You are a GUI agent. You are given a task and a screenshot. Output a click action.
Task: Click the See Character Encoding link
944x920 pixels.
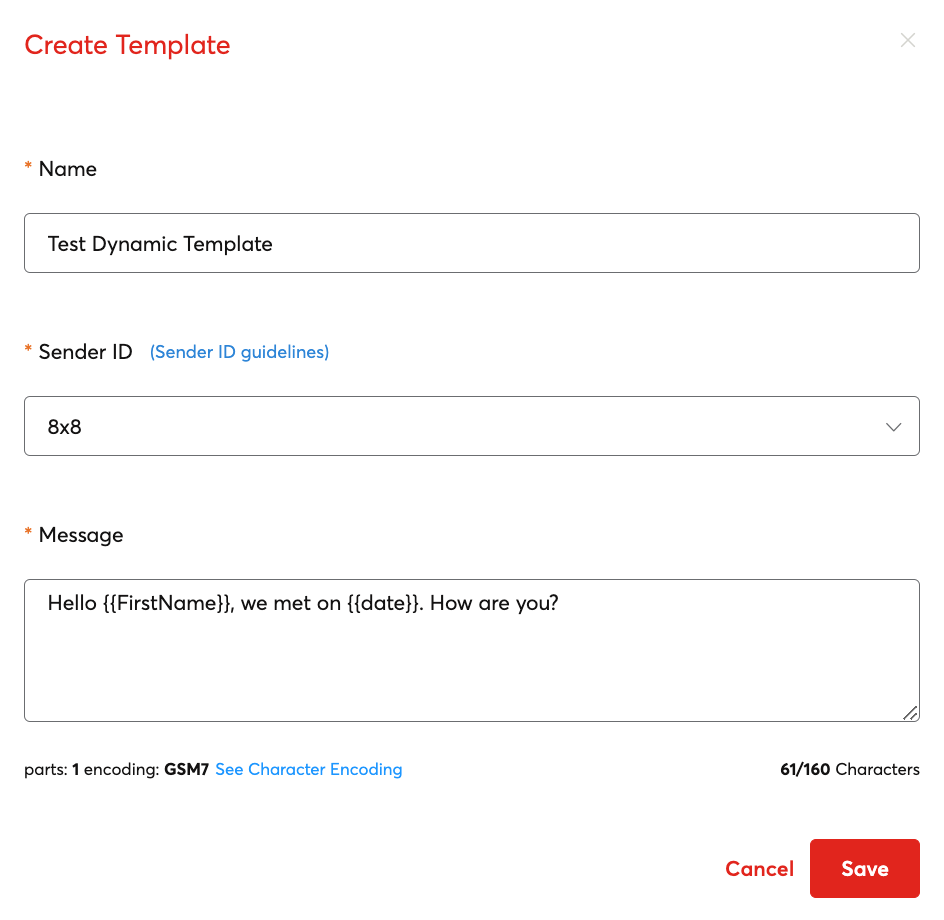(308, 770)
